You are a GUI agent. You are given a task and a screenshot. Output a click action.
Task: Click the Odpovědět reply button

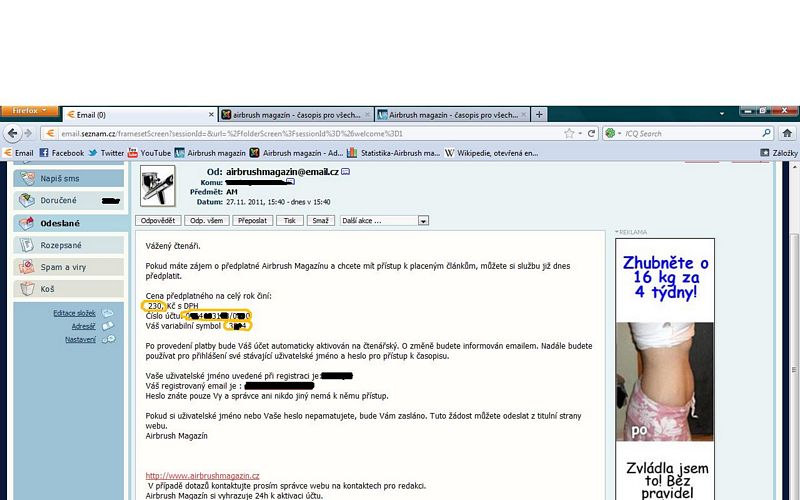pyautogui.click(x=159, y=220)
